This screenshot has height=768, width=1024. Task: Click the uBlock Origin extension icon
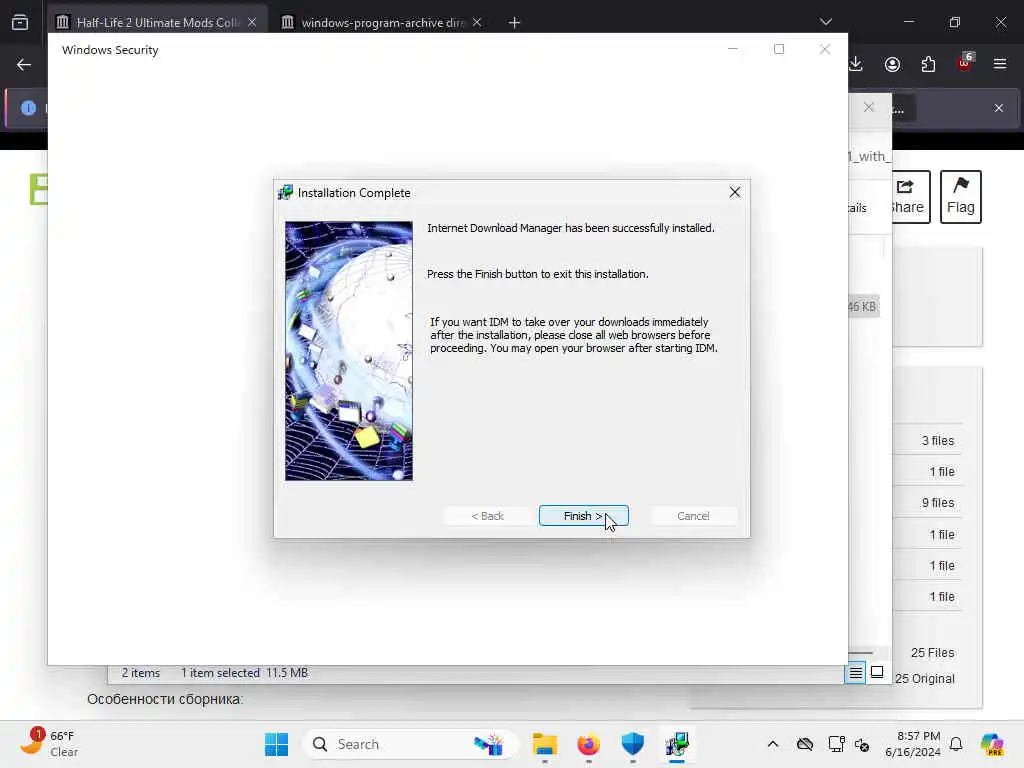tap(965, 63)
